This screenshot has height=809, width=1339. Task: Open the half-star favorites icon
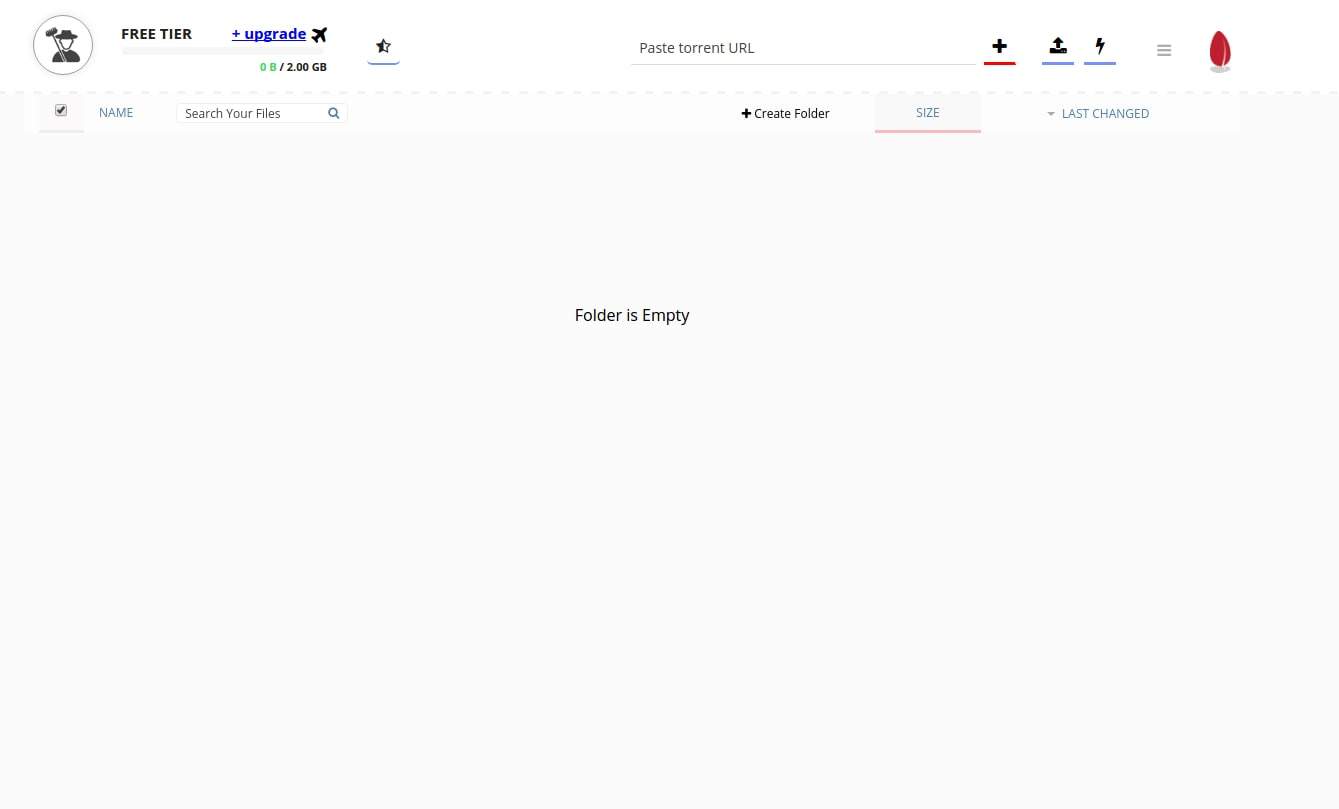(x=383, y=46)
